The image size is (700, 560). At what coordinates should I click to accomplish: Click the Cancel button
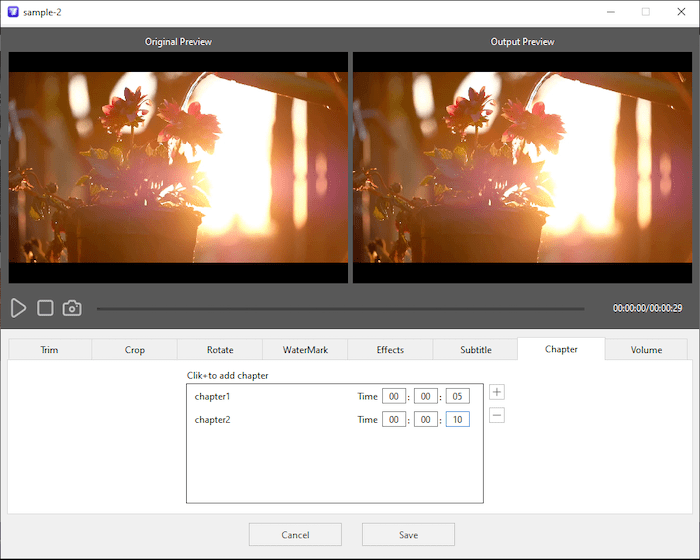pyautogui.click(x=295, y=535)
